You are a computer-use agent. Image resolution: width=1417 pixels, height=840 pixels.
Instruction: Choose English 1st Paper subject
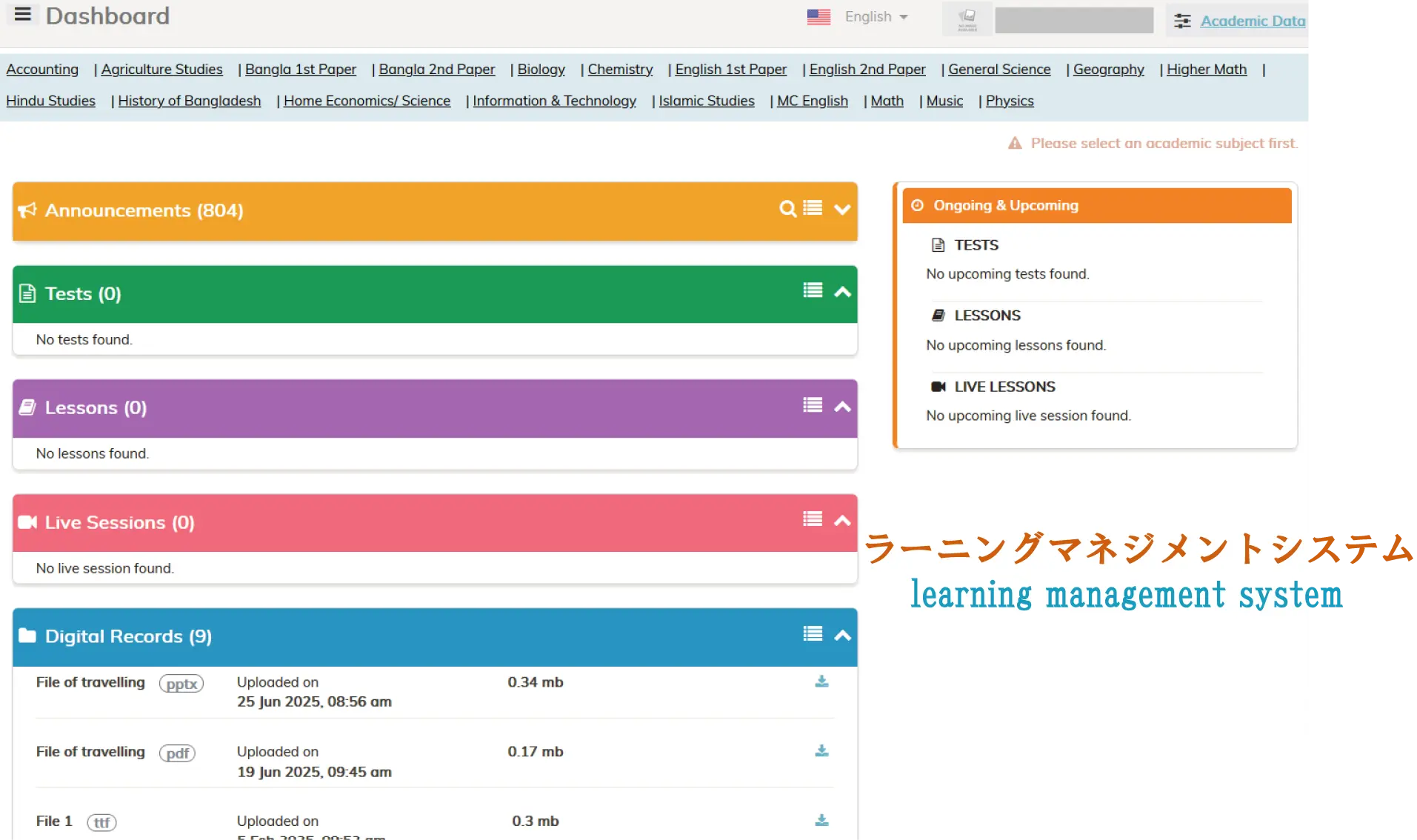coord(731,69)
